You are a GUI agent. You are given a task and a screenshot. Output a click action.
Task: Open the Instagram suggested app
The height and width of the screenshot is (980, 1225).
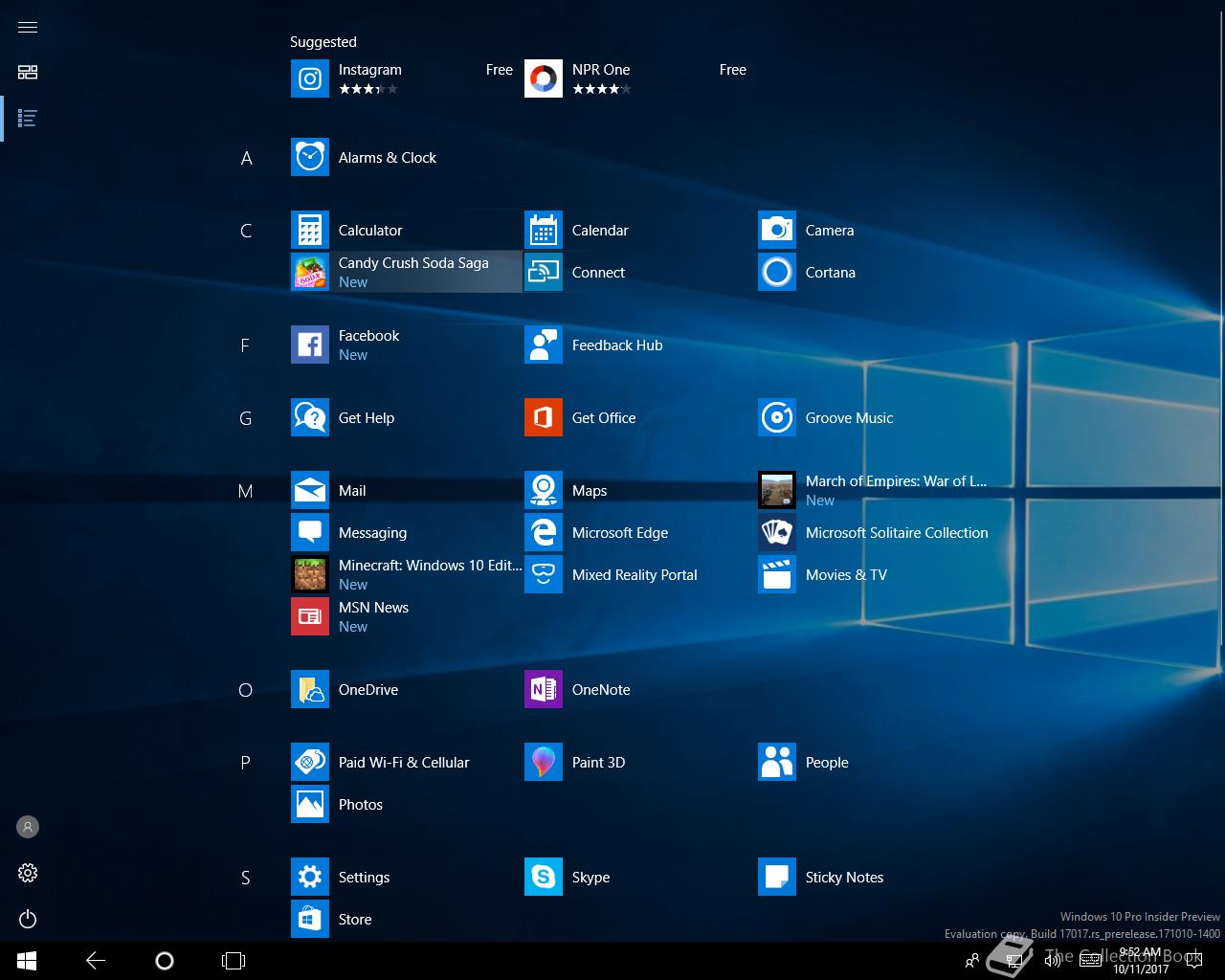[x=406, y=78]
